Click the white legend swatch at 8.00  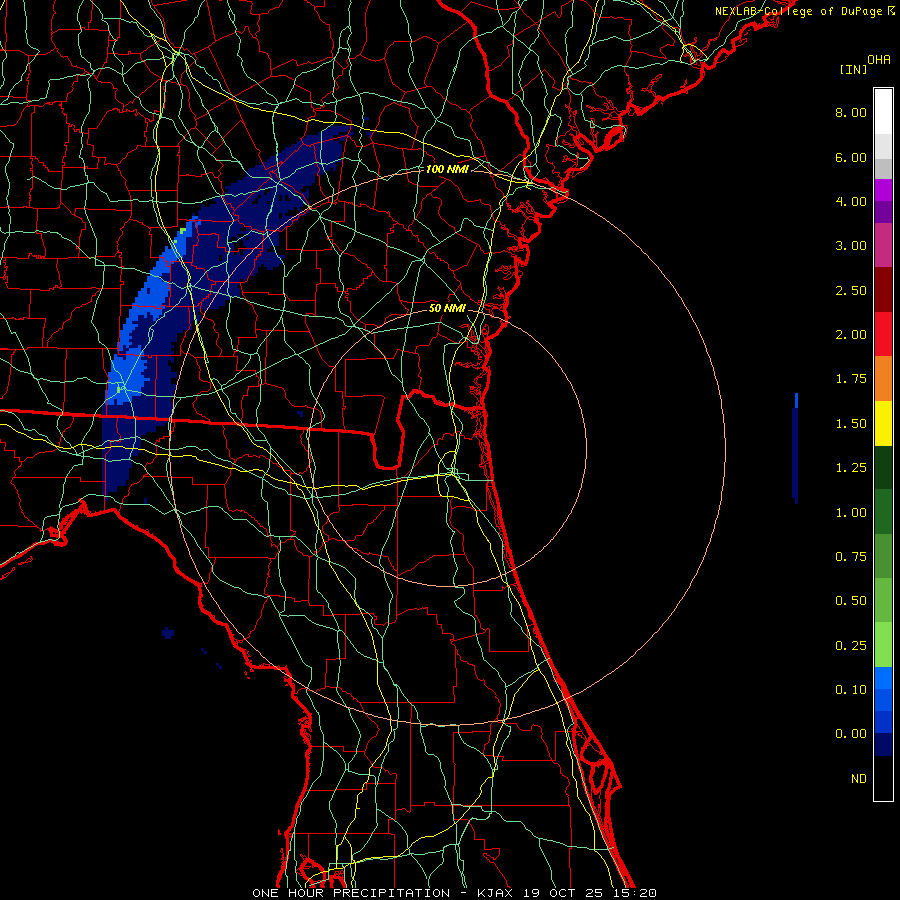(x=883, y=112)
